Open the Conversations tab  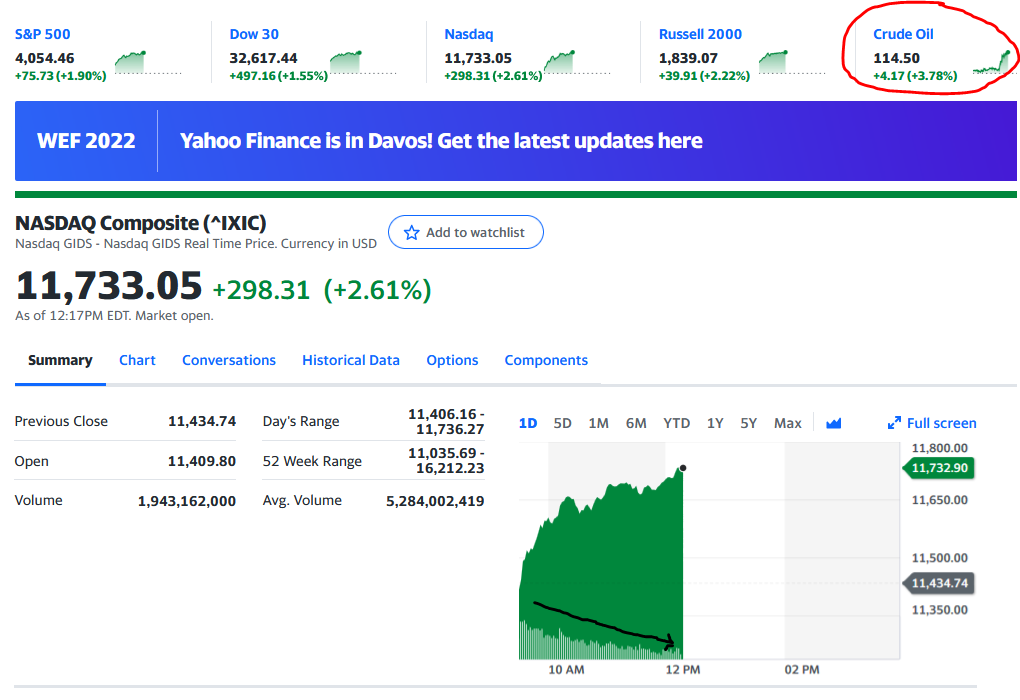pos(229,360)
